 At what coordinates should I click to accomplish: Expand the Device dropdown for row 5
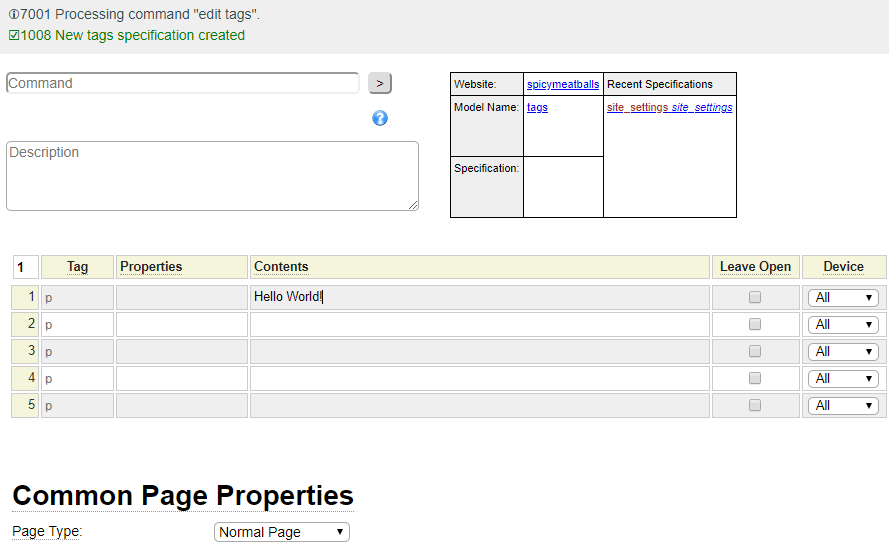(x=843, y=405)
